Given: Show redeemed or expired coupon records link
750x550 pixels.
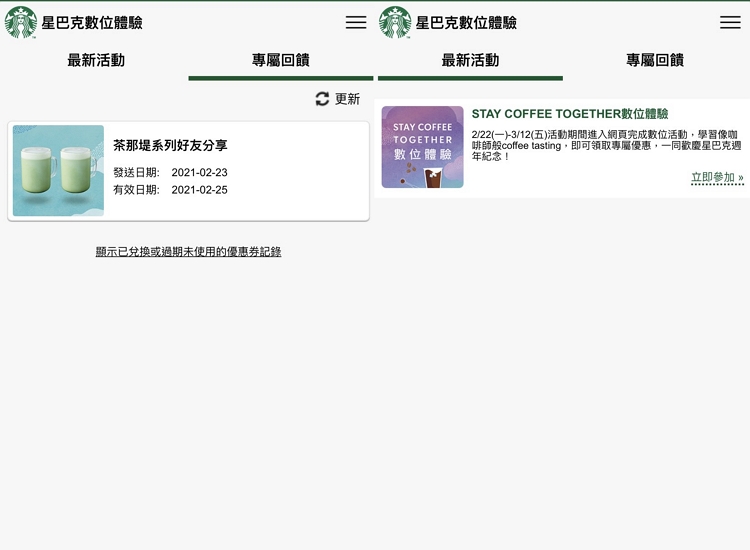Looking at the screenshot, I should 188,252.
